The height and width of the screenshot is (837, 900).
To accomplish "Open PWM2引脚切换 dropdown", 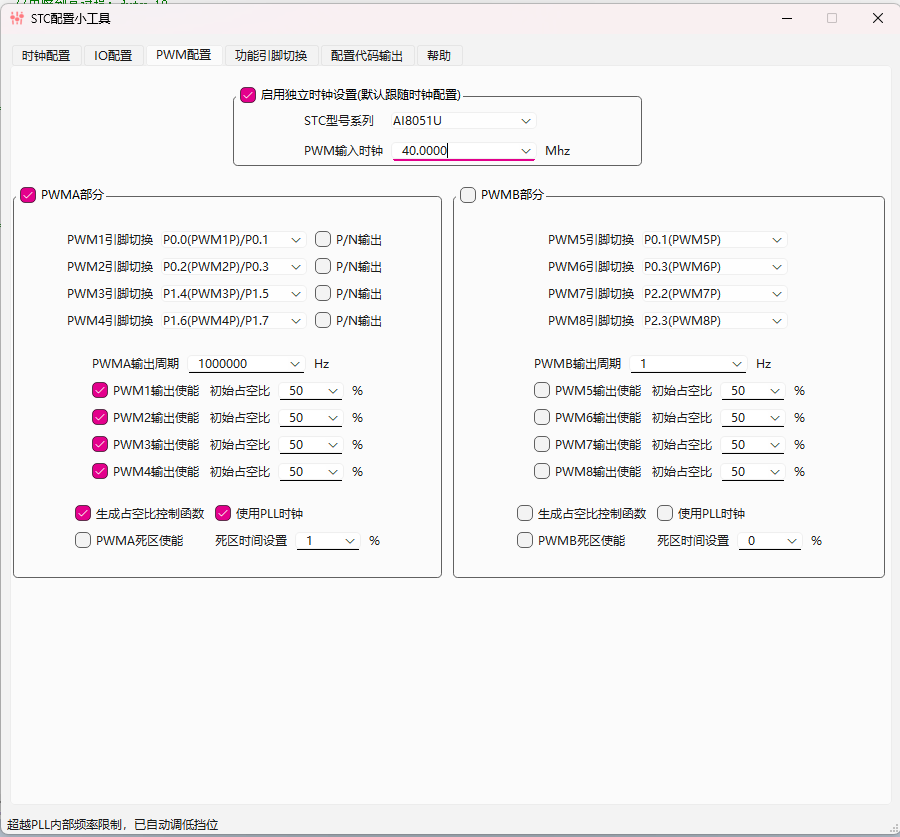I will tap(232, 267).
